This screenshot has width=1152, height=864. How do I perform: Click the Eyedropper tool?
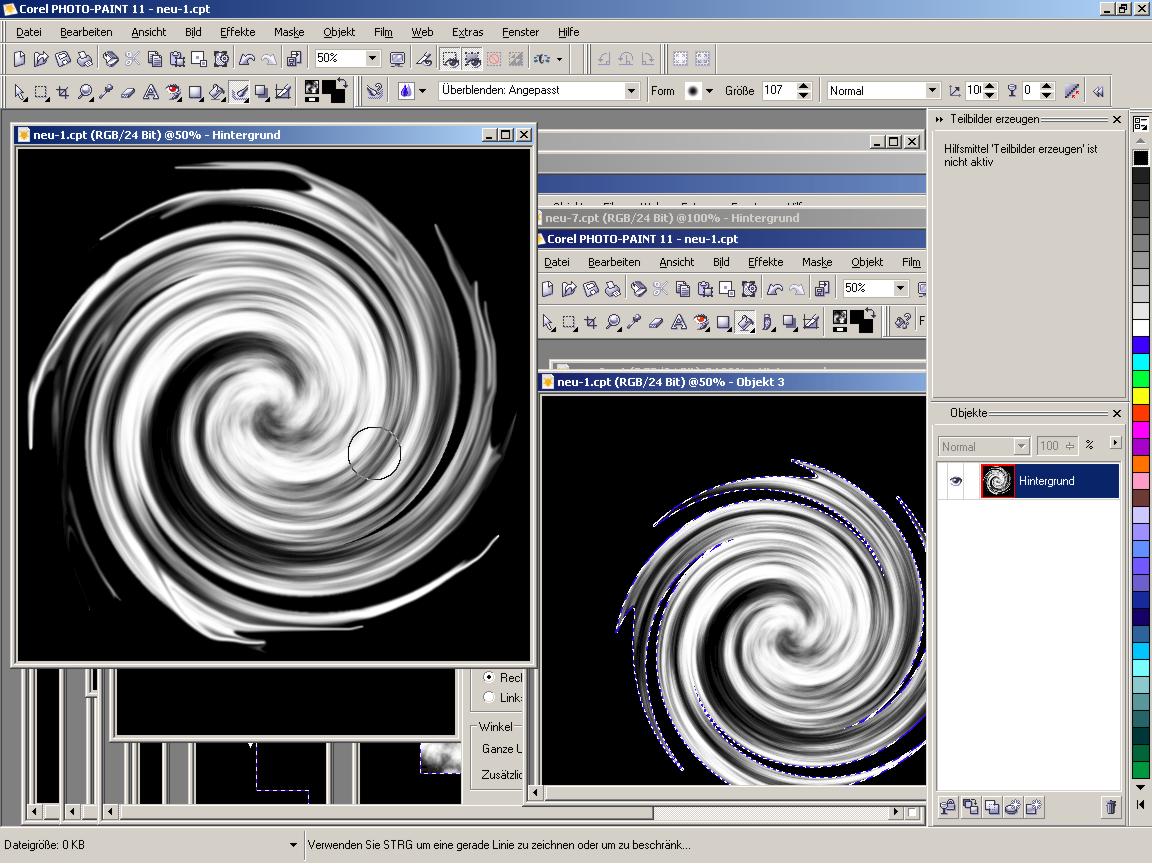pyautogui.click(x=106, y=92)
